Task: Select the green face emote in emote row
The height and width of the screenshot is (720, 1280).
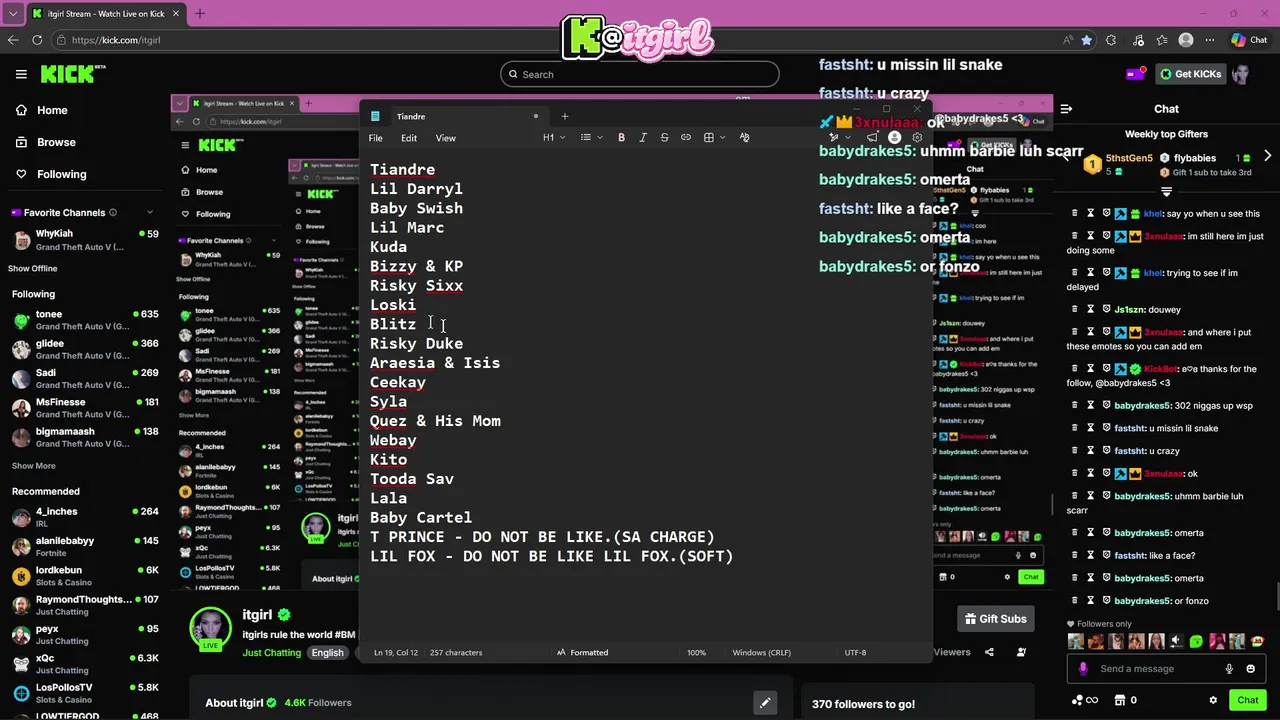Action: click(x=1196, y=641)
